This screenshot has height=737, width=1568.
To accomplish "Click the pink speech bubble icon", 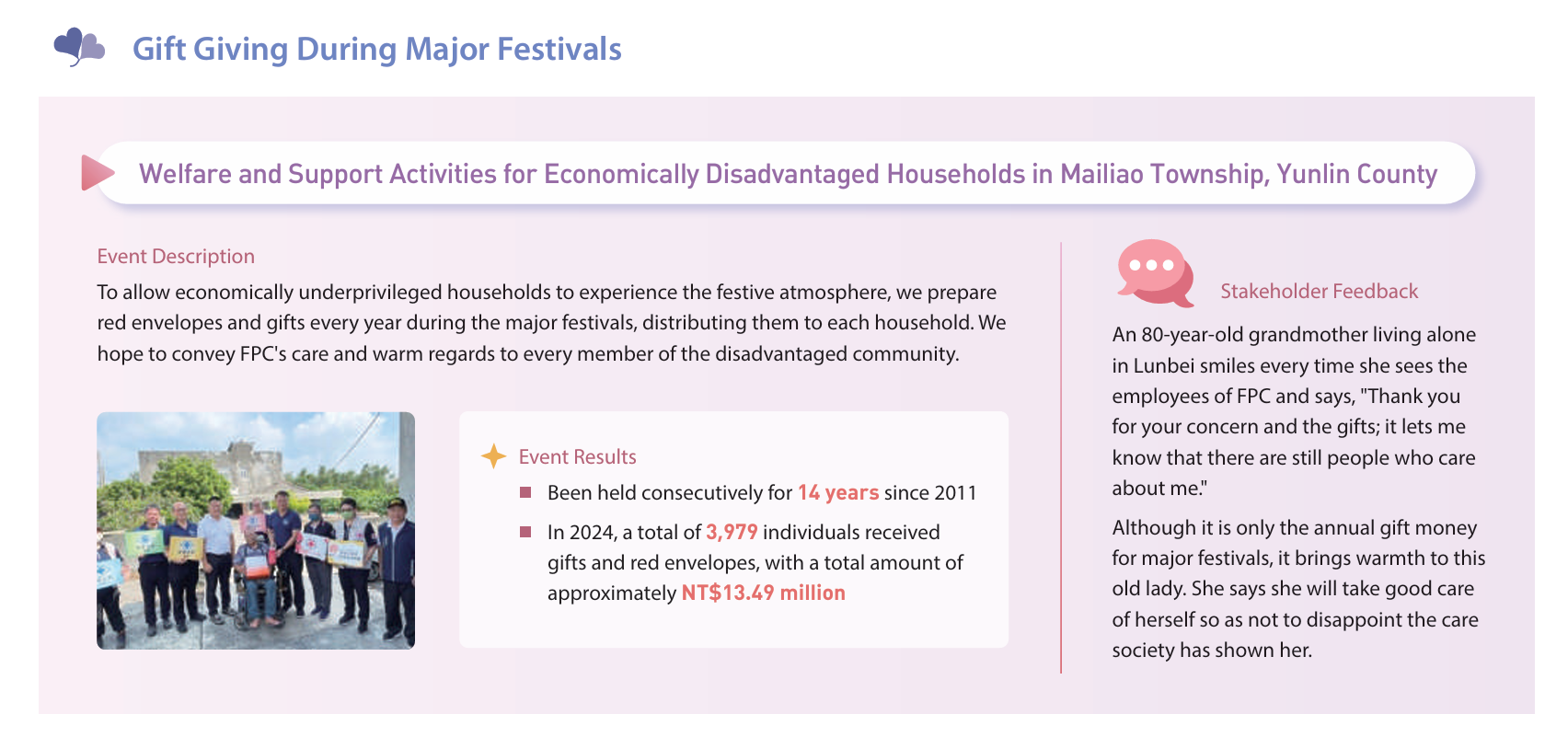I will coord(1154,273).
